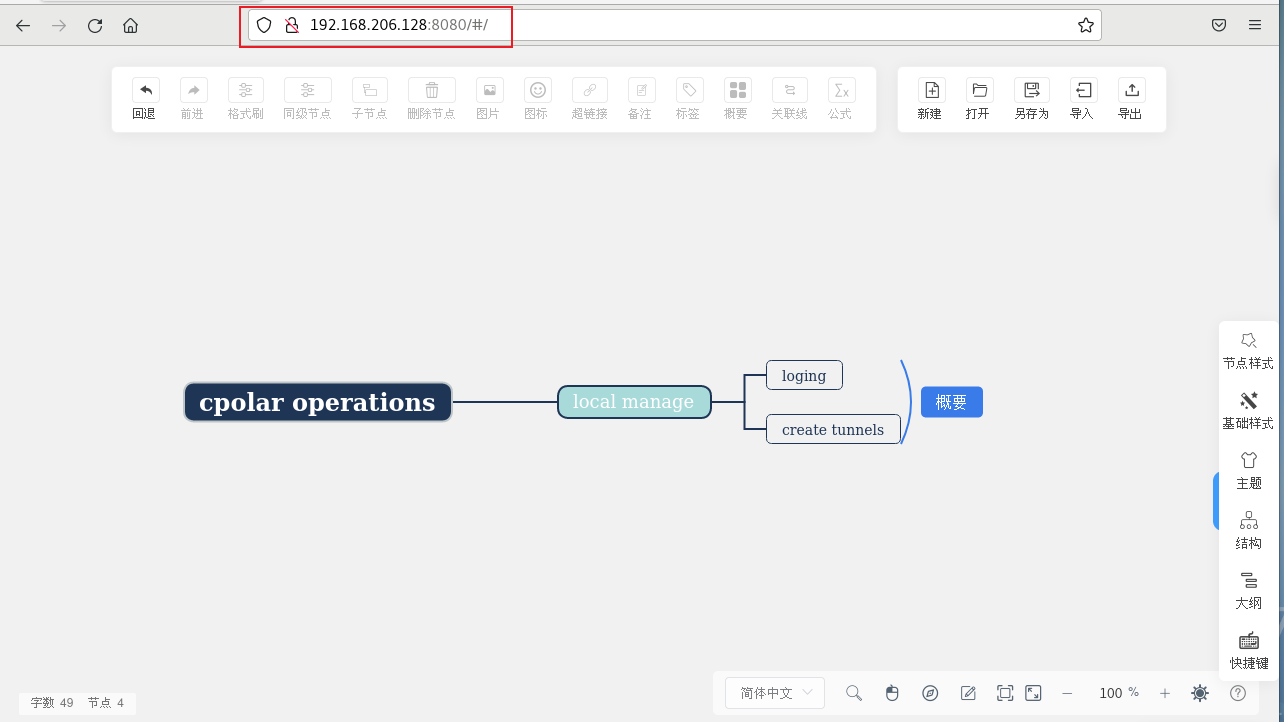Open the 快捷键 shortcuts panel

point(1248,650)
